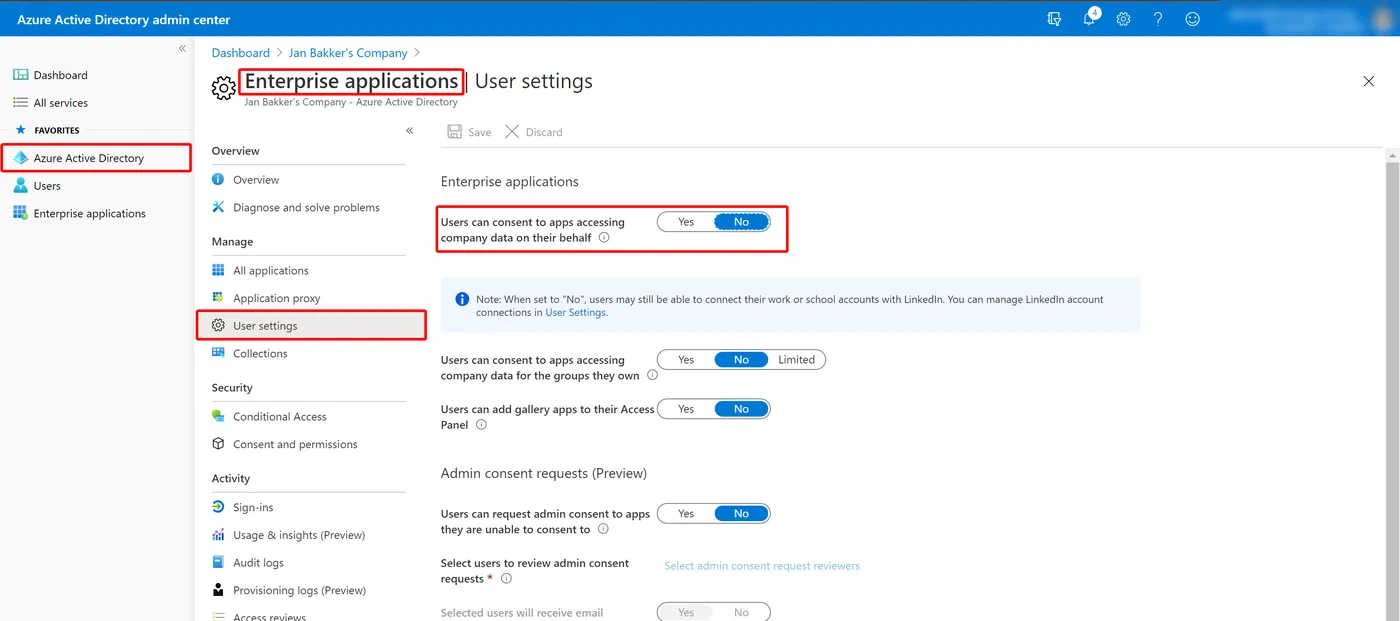The width and height of the screenshot is (1400, 621).
Task: Close the User settings blade
Action: pos(1369,81)
